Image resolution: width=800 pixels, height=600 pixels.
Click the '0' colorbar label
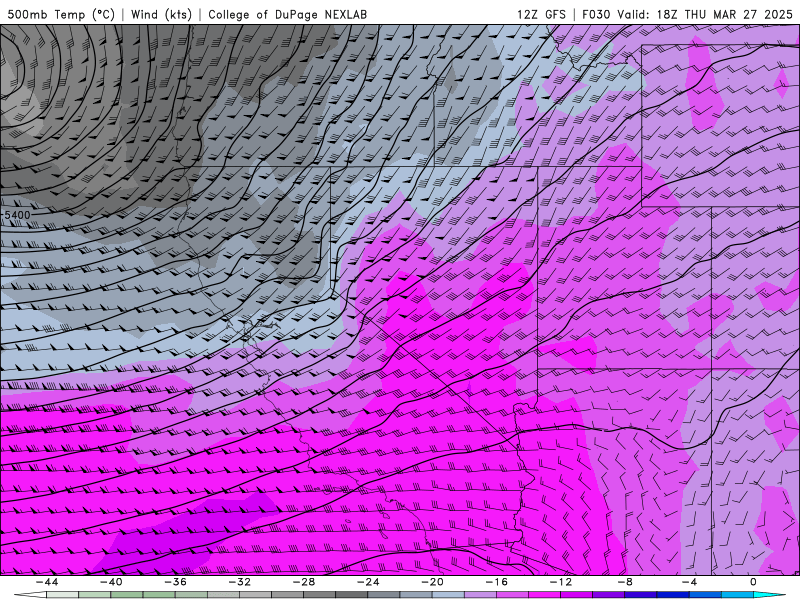(x=753, y=582)
